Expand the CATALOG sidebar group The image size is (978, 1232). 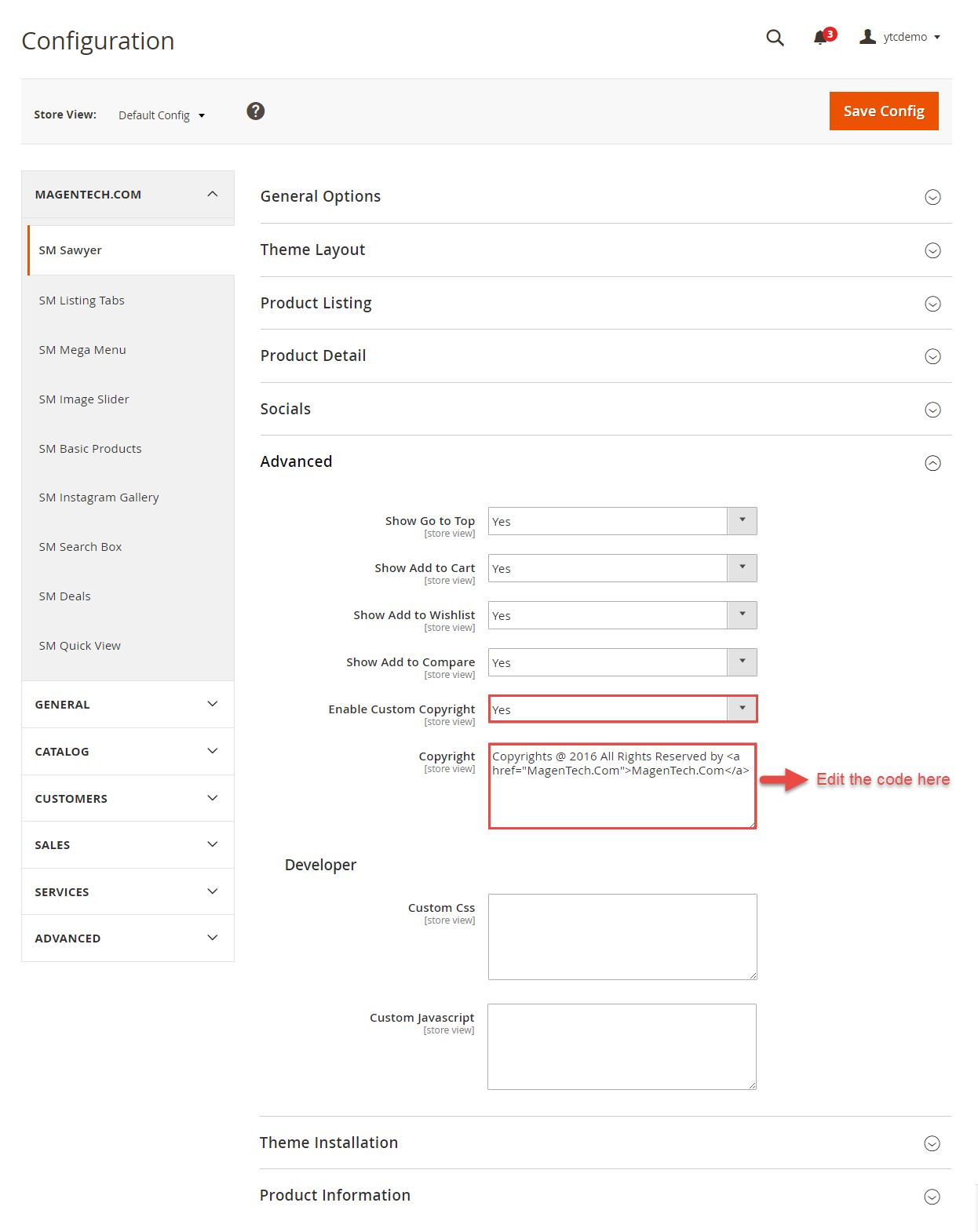tap(128, 751)
